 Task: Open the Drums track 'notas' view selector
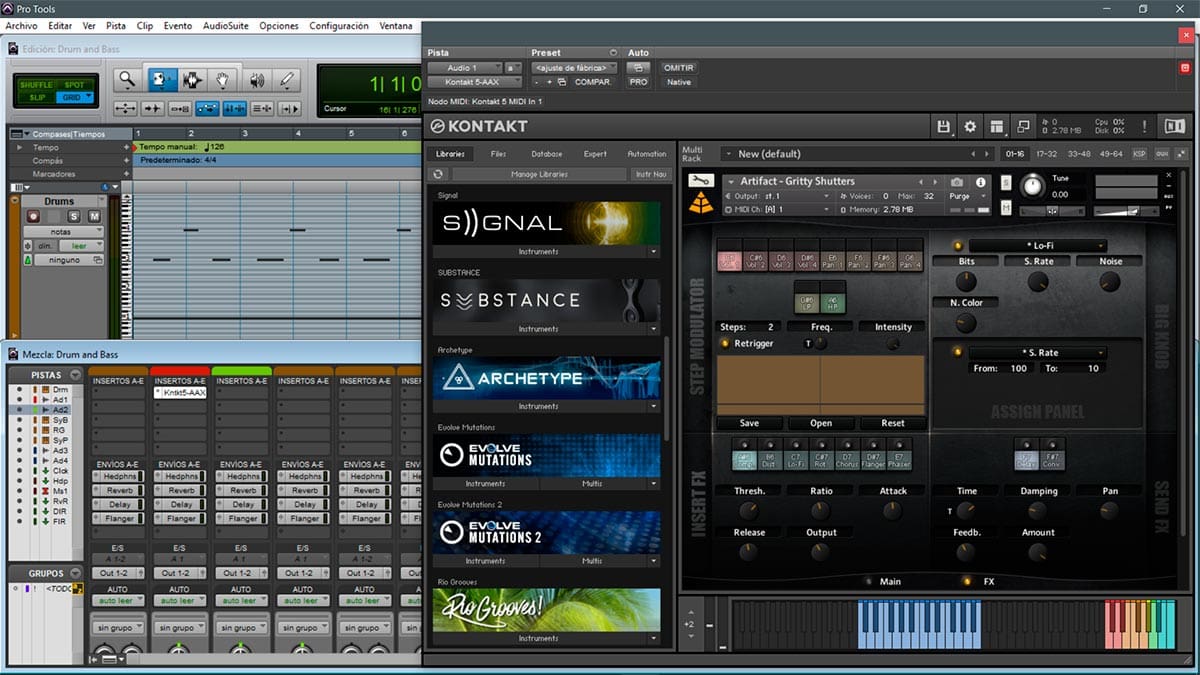(63, 231)
